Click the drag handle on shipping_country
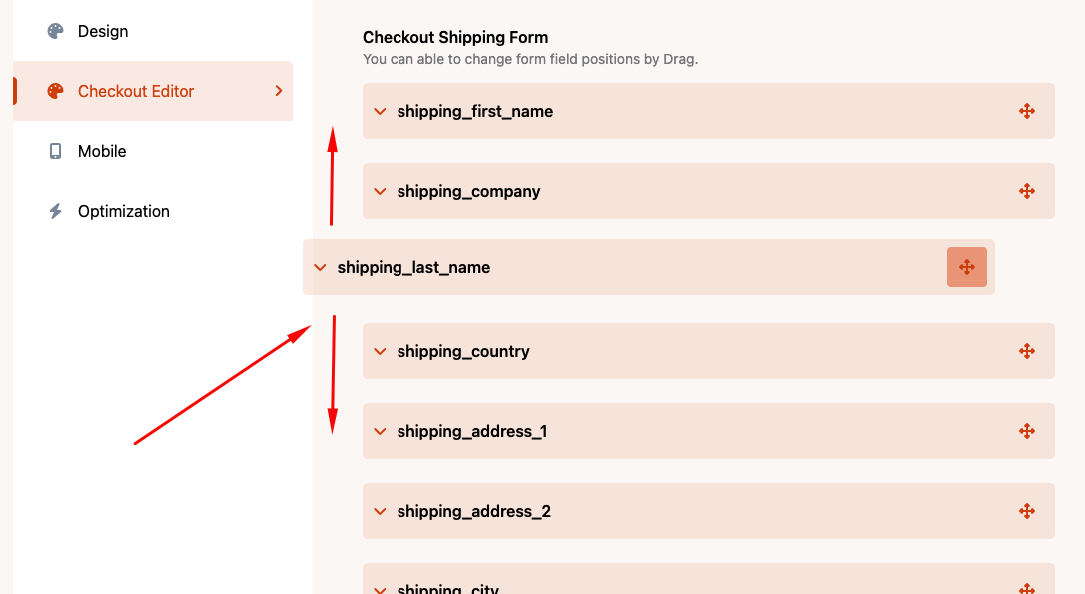The width and height of the screenshot is (1085, 594). point(1027,351)
